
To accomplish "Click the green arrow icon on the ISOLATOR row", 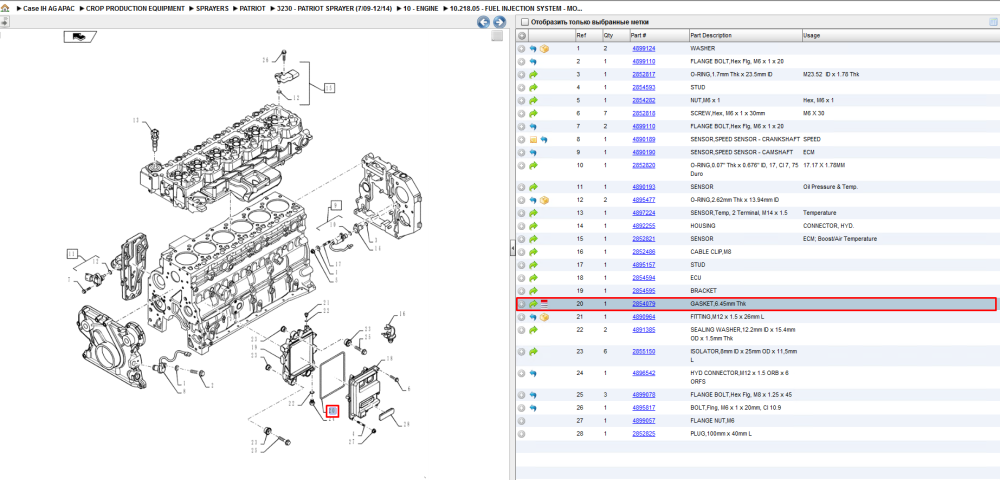I will (533, 351).
